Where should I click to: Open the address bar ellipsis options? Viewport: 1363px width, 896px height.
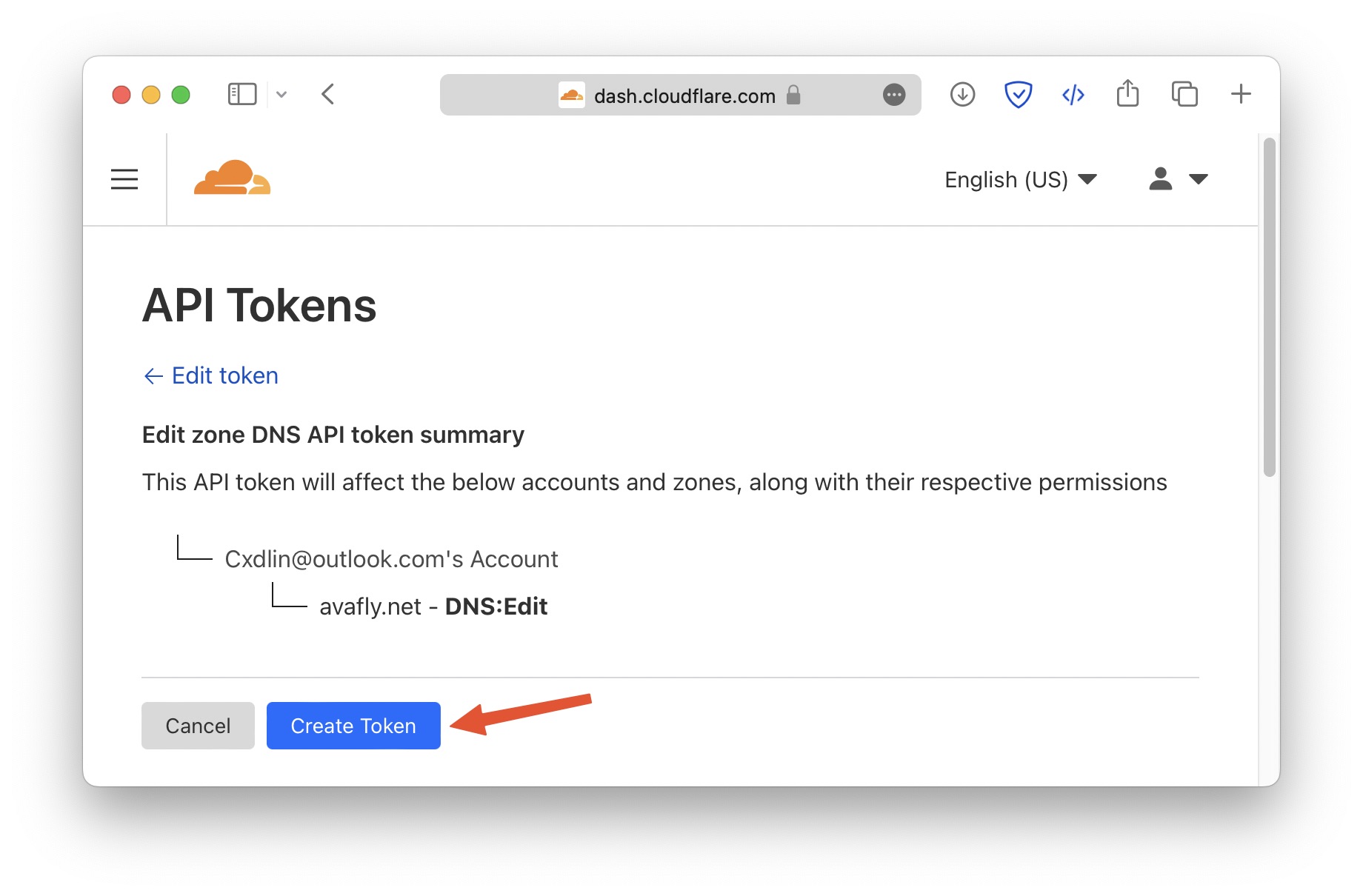tap(894, 95)
